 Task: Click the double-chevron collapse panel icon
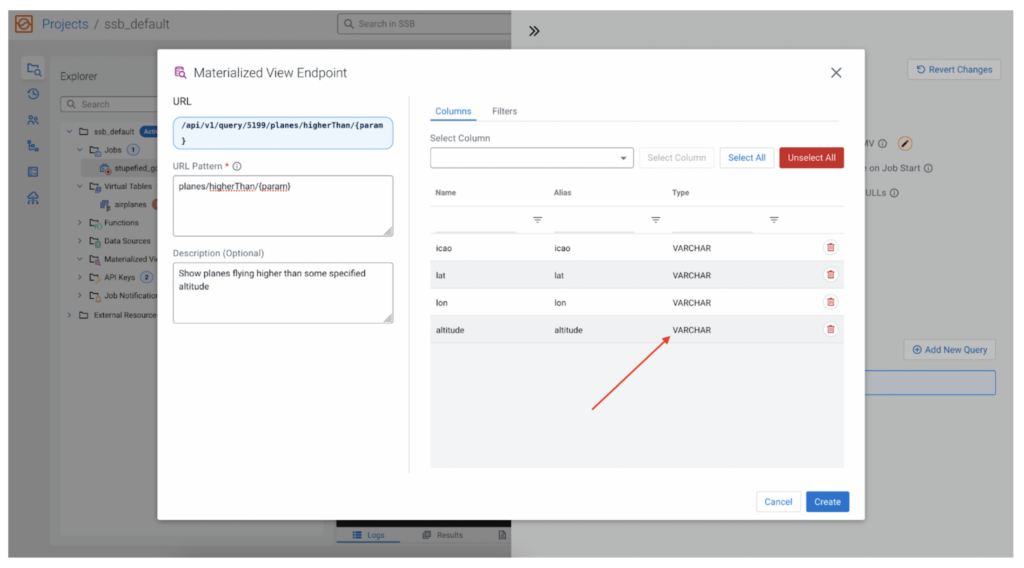pyautogui.click(x=534, y=31)
